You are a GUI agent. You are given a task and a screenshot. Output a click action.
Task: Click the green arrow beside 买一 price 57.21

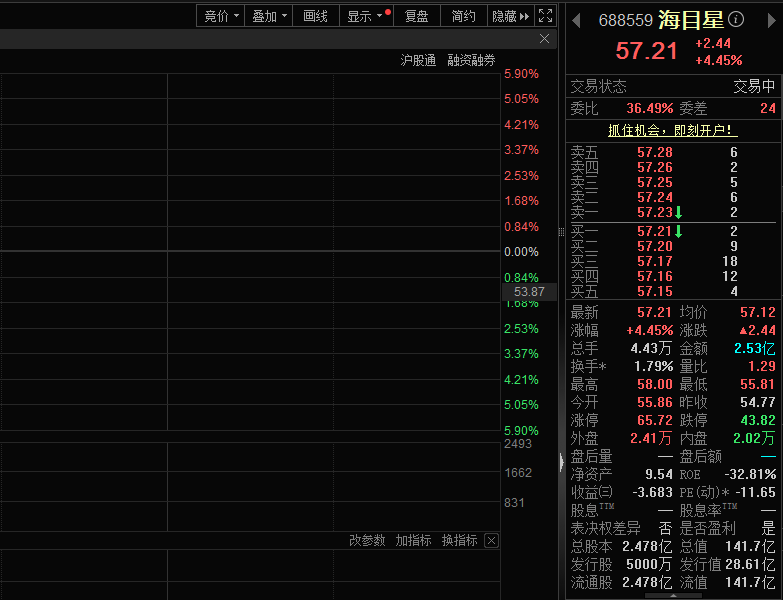(x=678, y=232)
